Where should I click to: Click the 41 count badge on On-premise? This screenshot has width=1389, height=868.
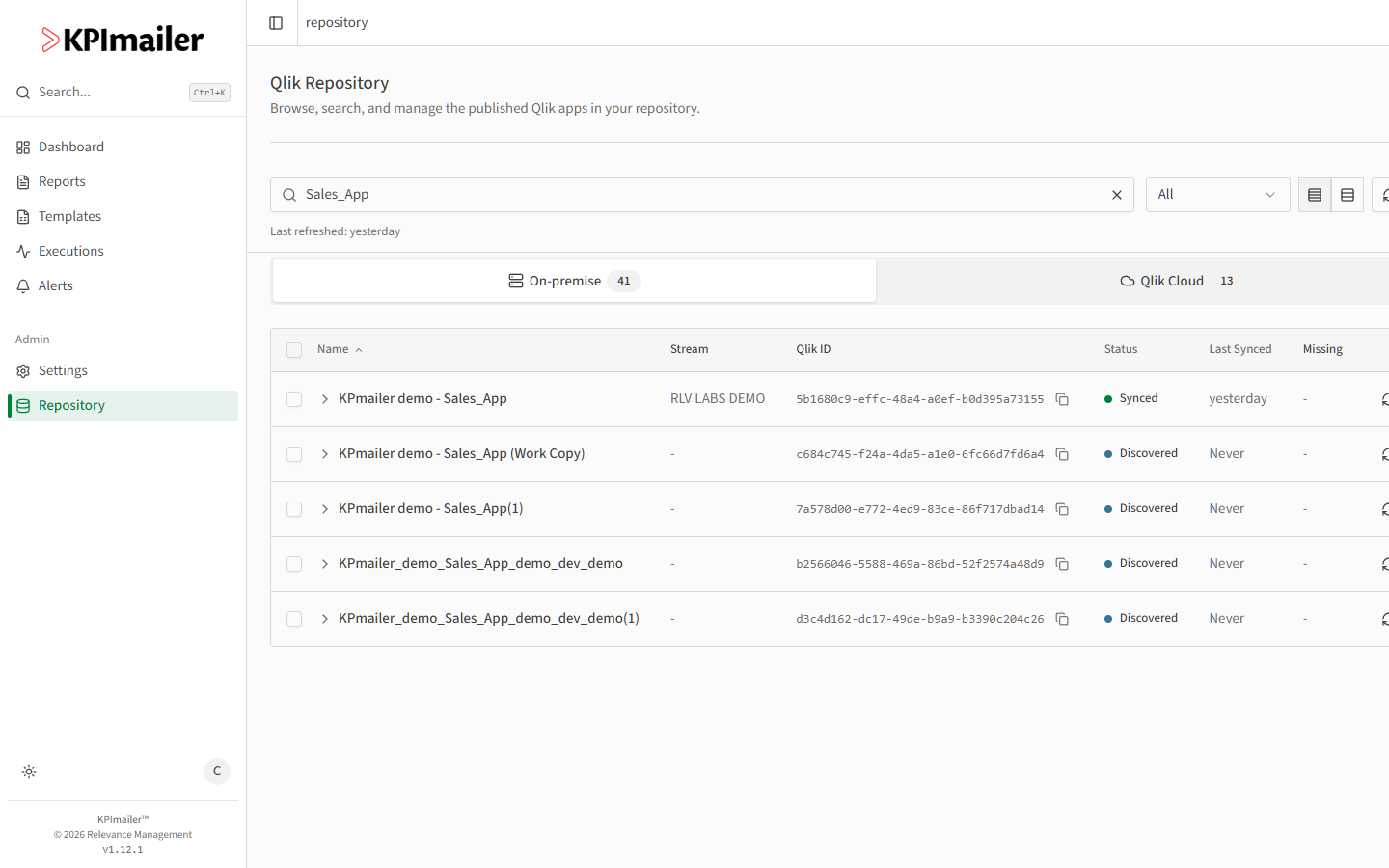[624, 281]
